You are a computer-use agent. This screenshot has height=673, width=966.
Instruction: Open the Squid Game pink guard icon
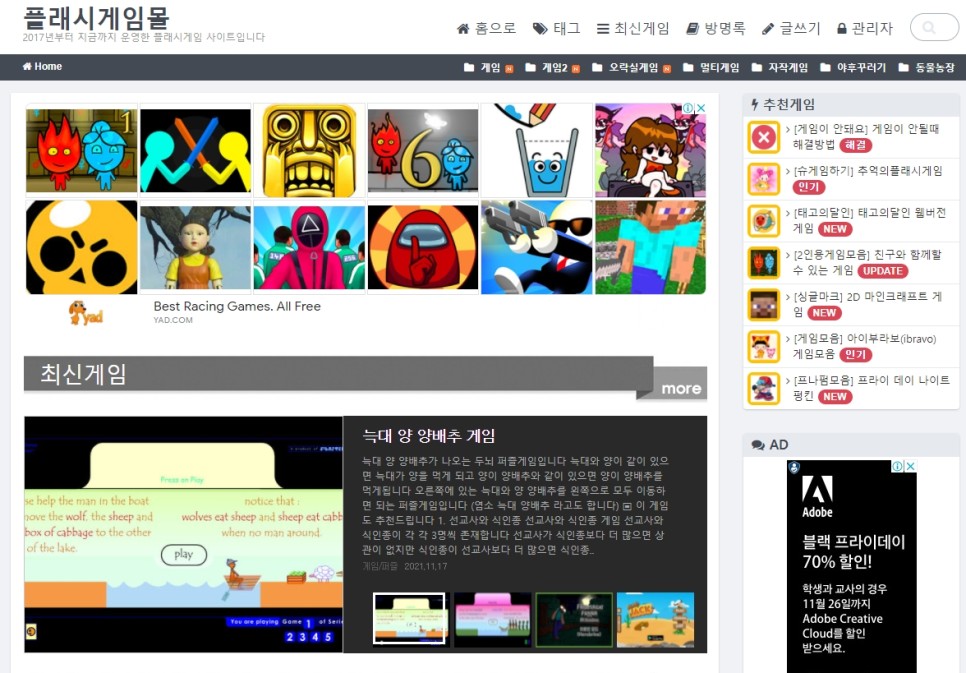(309, 247)
